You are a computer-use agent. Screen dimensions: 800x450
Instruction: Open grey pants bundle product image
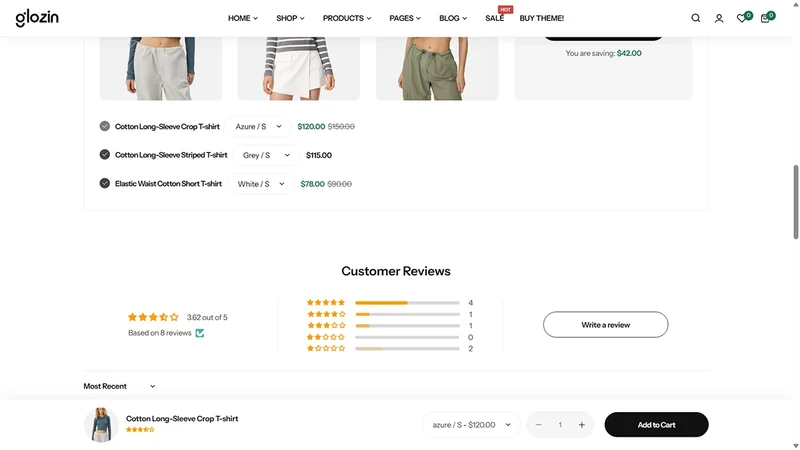161,68
